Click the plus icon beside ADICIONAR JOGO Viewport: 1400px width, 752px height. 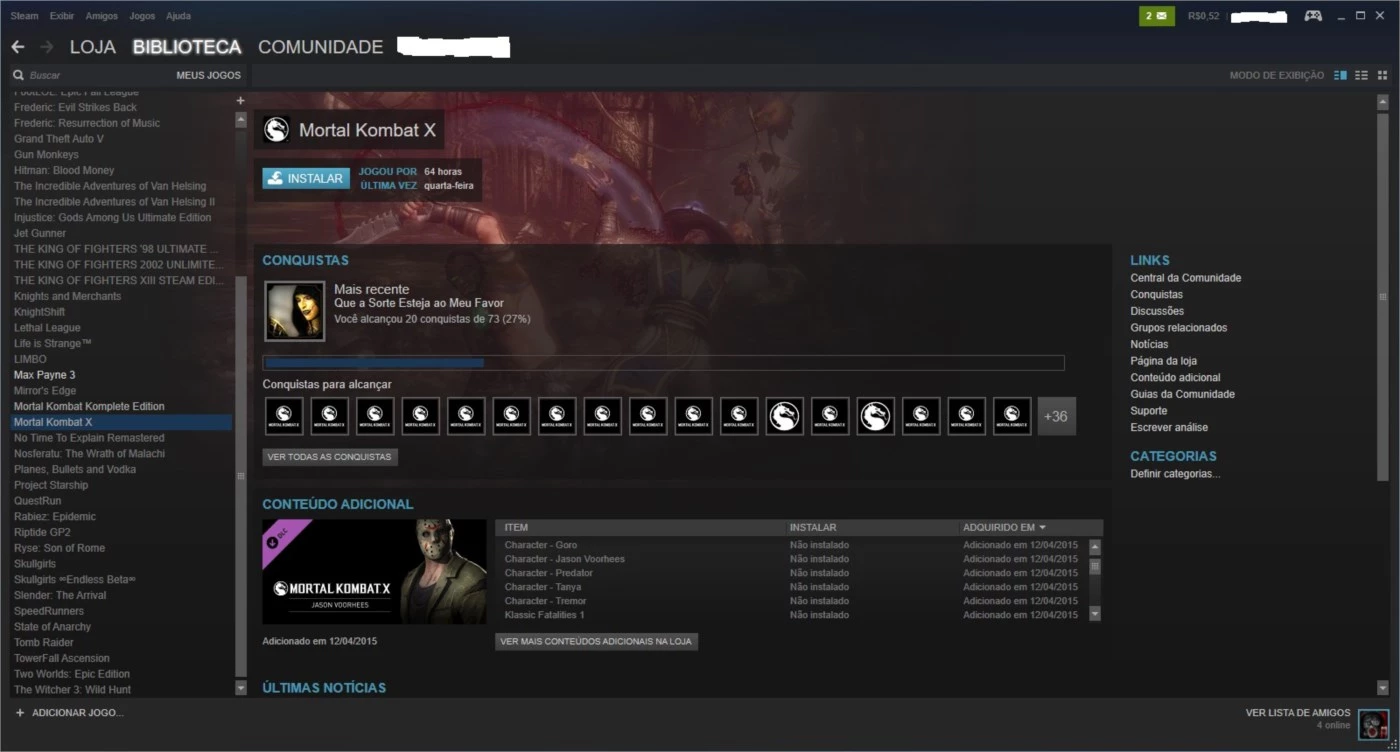coord(20,713)
